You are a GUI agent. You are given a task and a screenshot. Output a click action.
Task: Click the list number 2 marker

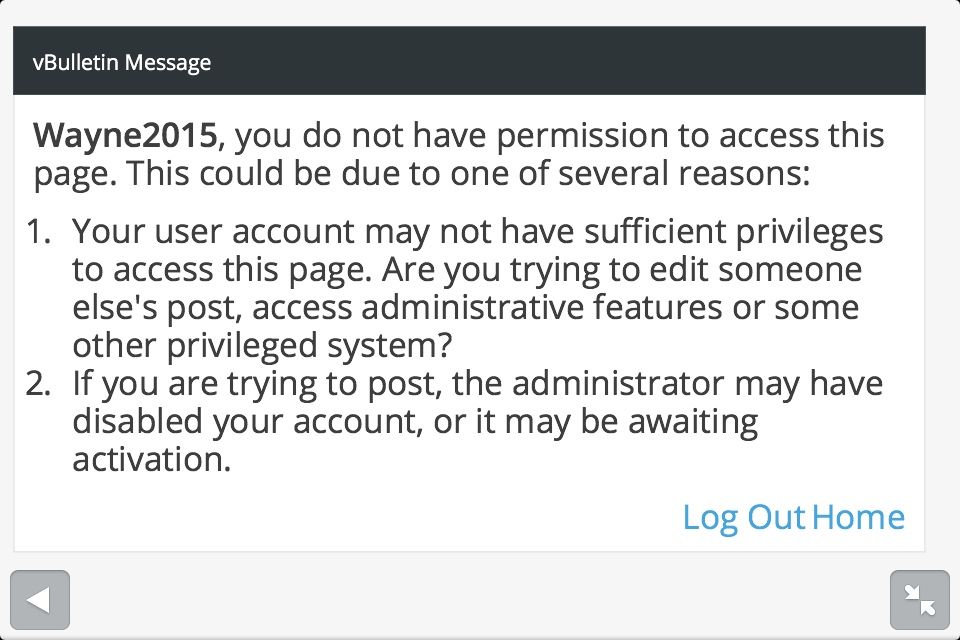39,384
